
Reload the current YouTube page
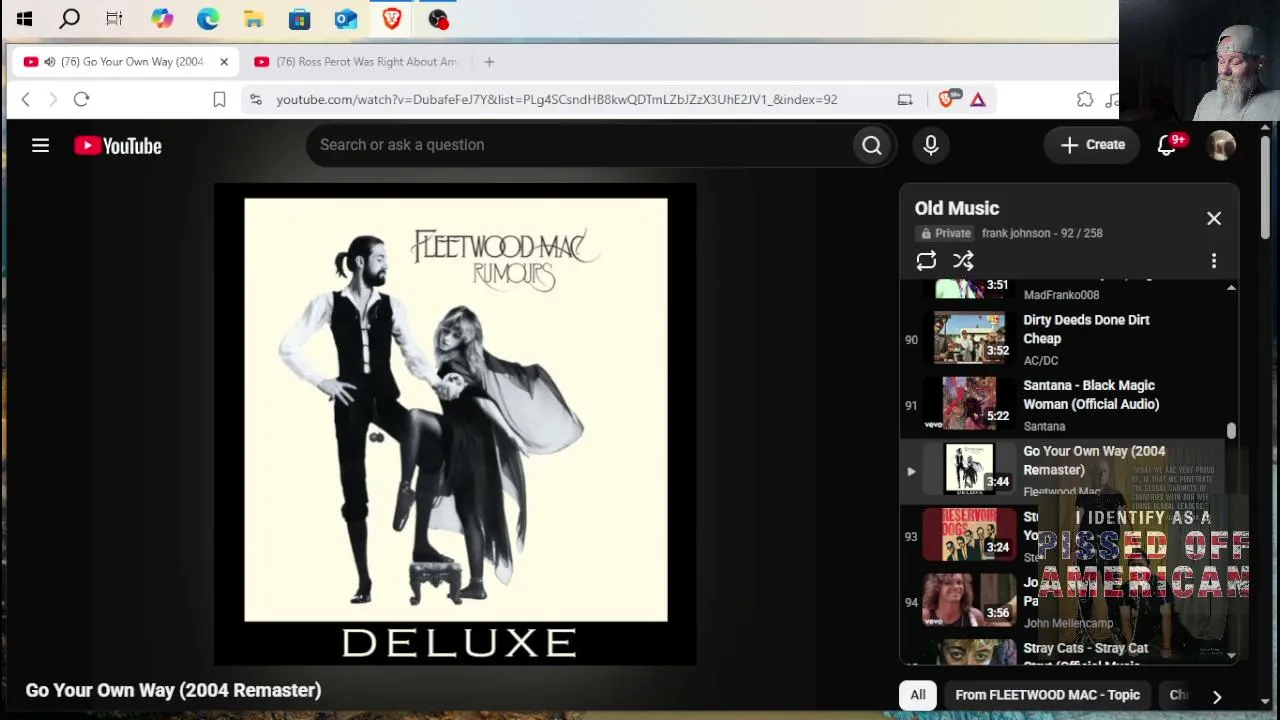point(82,99)
